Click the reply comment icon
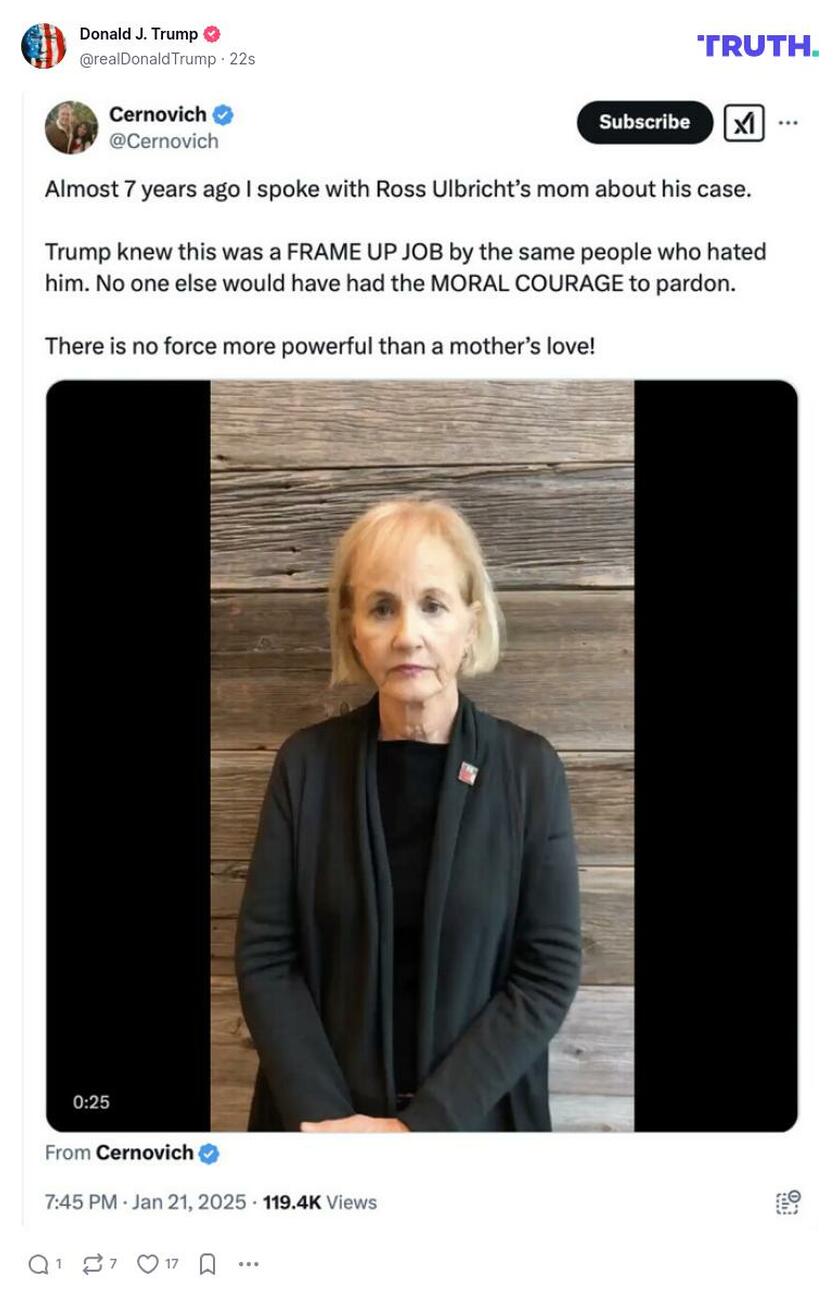 [39, 1265]
